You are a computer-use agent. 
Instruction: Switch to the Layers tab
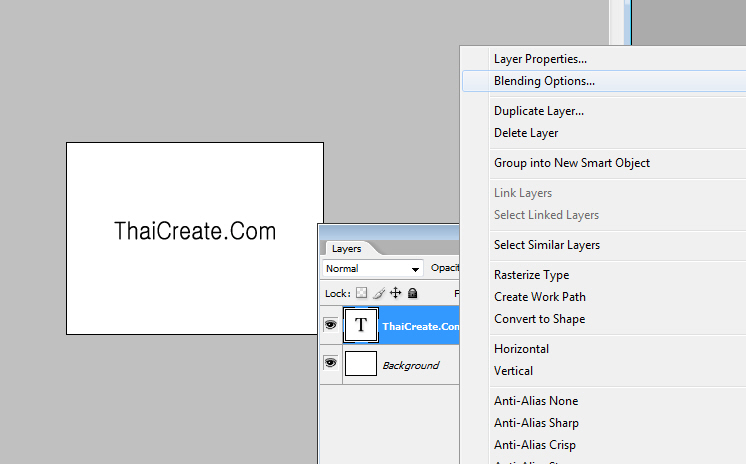[x=347, y=248]
